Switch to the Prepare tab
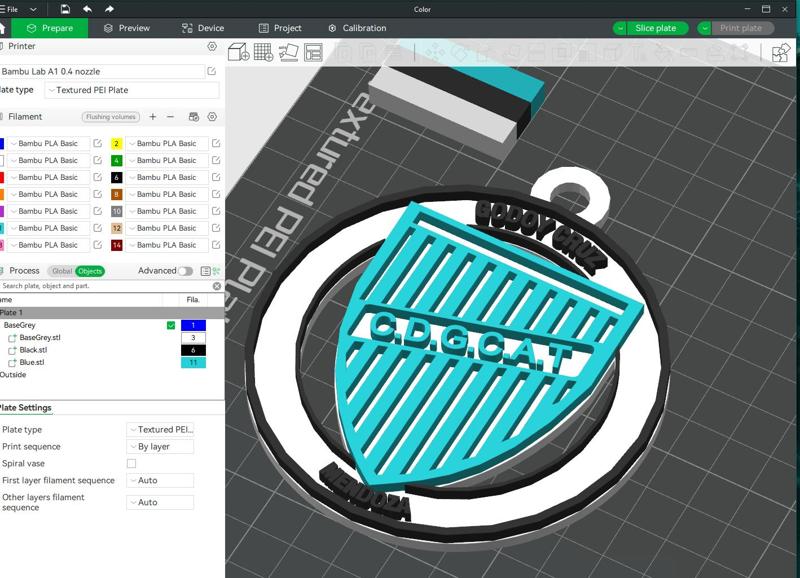This screenshot has width=800, height=578. pos(49,28)
